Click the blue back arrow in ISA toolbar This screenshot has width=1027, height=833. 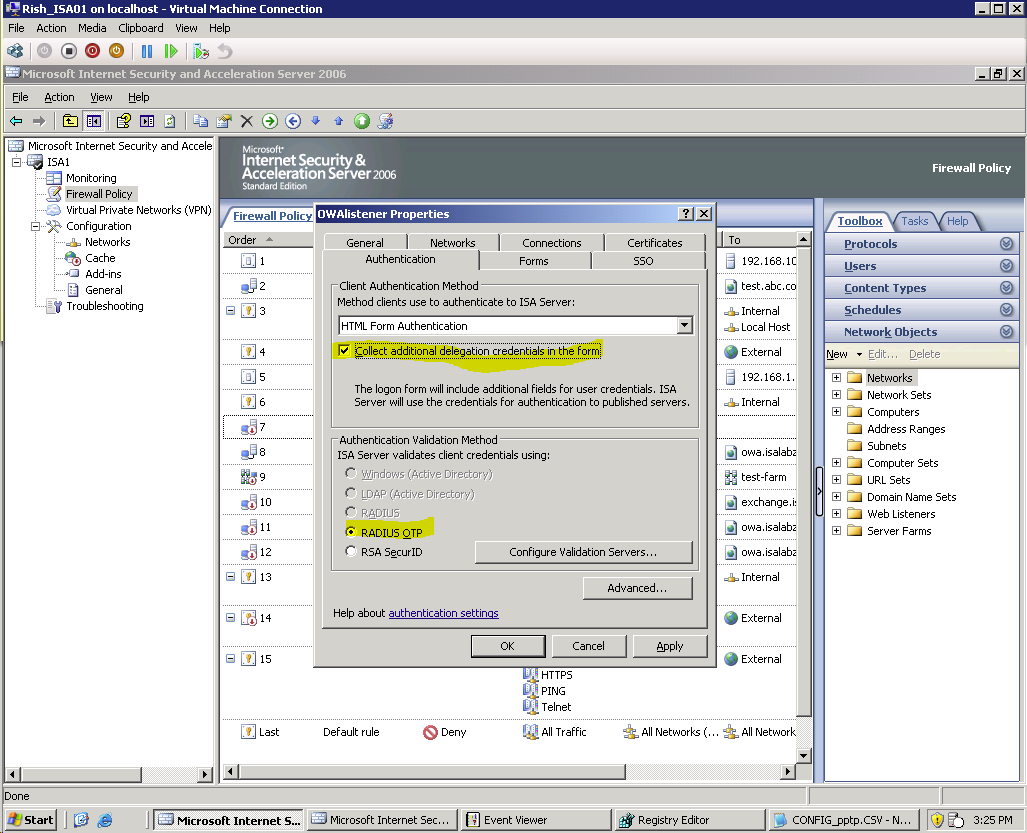coord(16,121)
